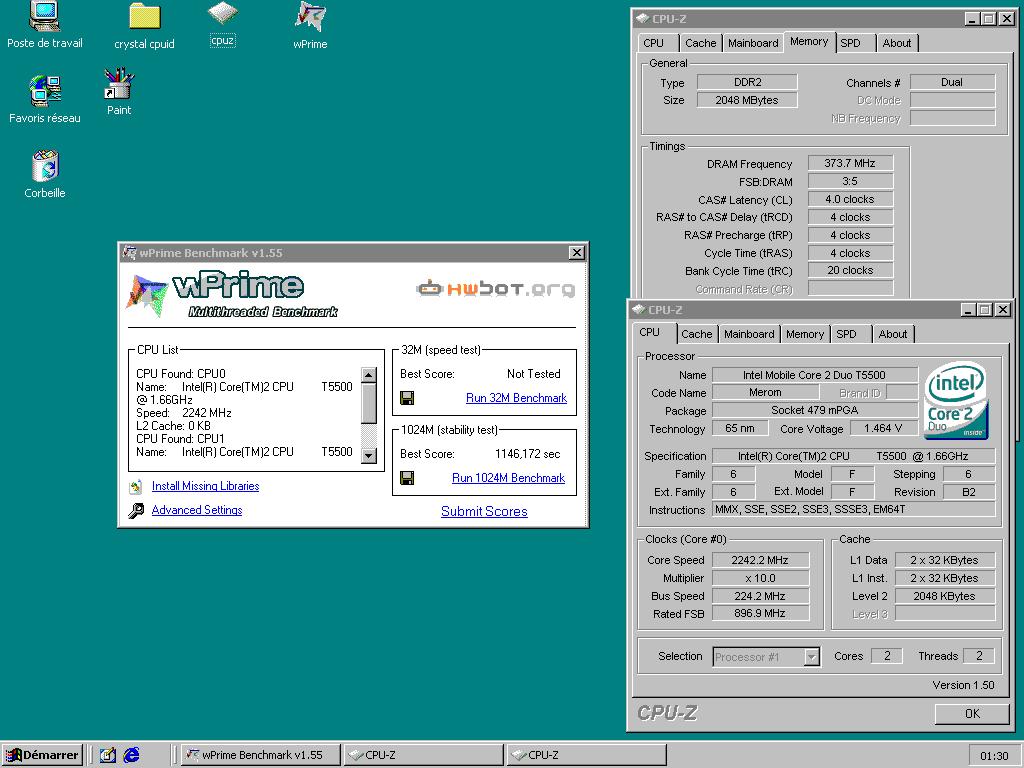The height and width of the screenshot is (768, 1024).
Task: Open Advanced Settings link
Action: pos(197,510)
